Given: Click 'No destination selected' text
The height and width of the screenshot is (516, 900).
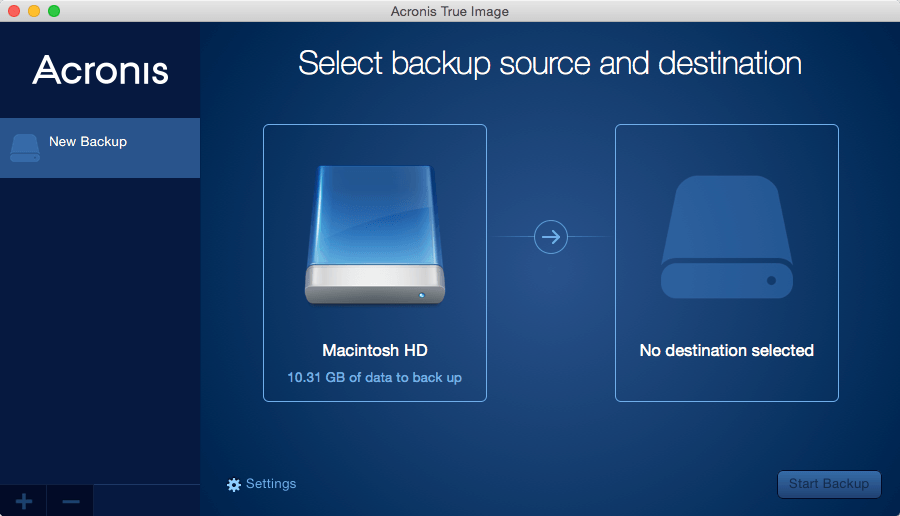Looking at the screenshot, I should [x=727, y=350].
